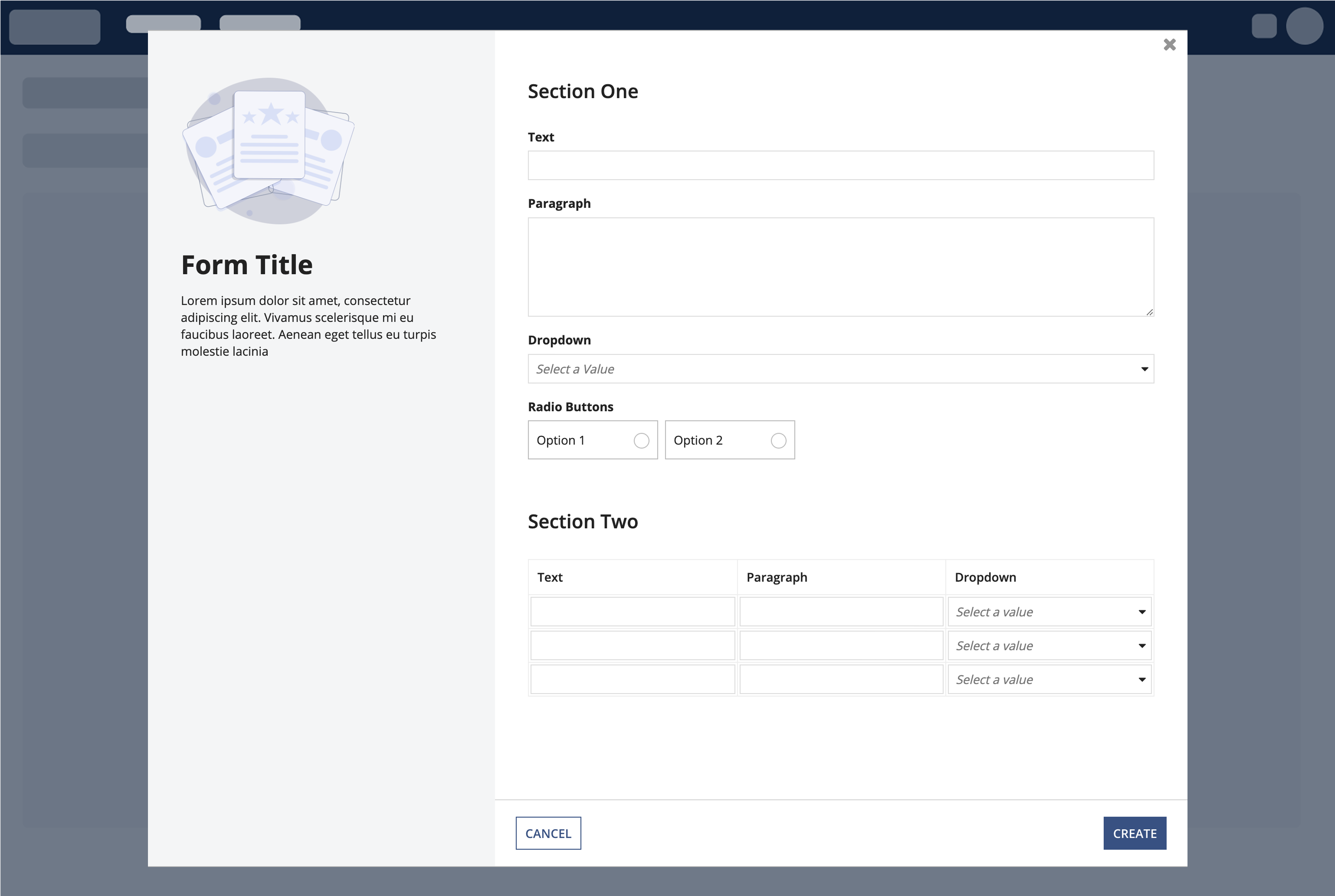
Task: Select the Option 1 radio button
Action: click(x=641, y=441)
